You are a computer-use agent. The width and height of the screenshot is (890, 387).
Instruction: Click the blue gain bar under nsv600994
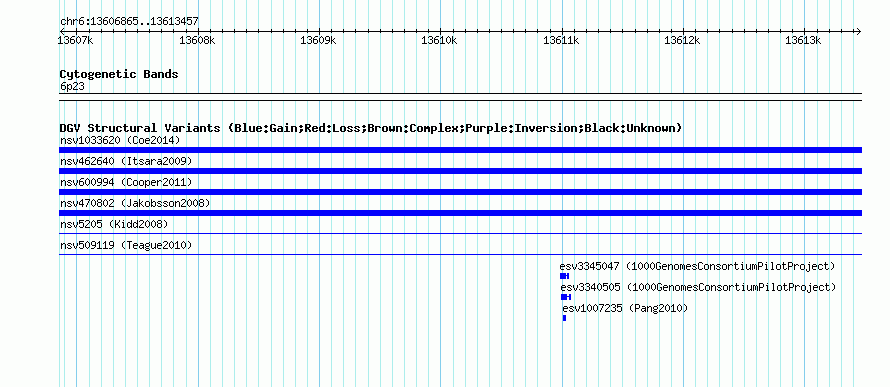click(x=460, y=192)
